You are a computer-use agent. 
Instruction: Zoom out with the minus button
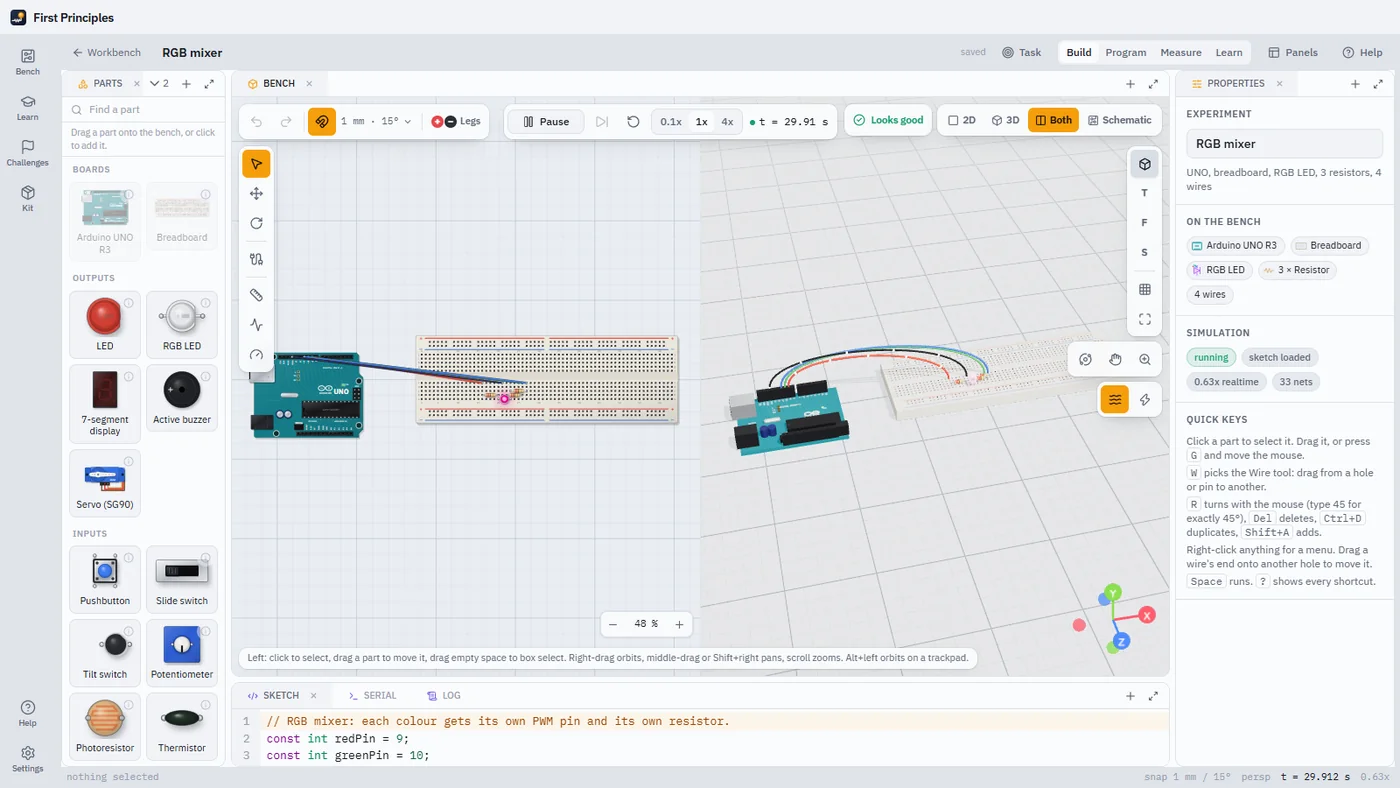[613, 624]
